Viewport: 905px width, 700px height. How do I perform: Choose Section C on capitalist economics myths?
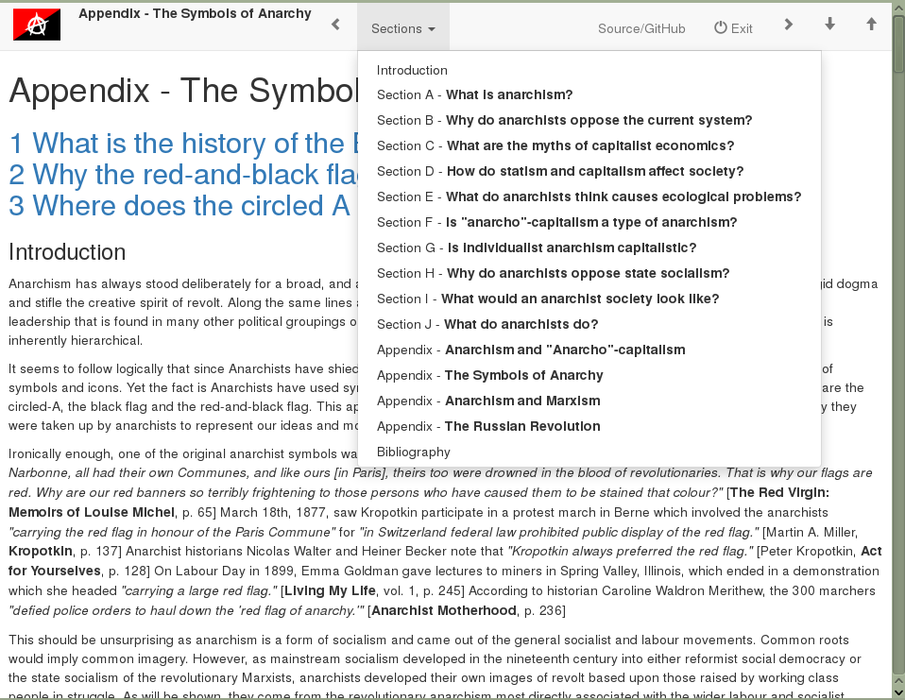[x=555, y=146]
